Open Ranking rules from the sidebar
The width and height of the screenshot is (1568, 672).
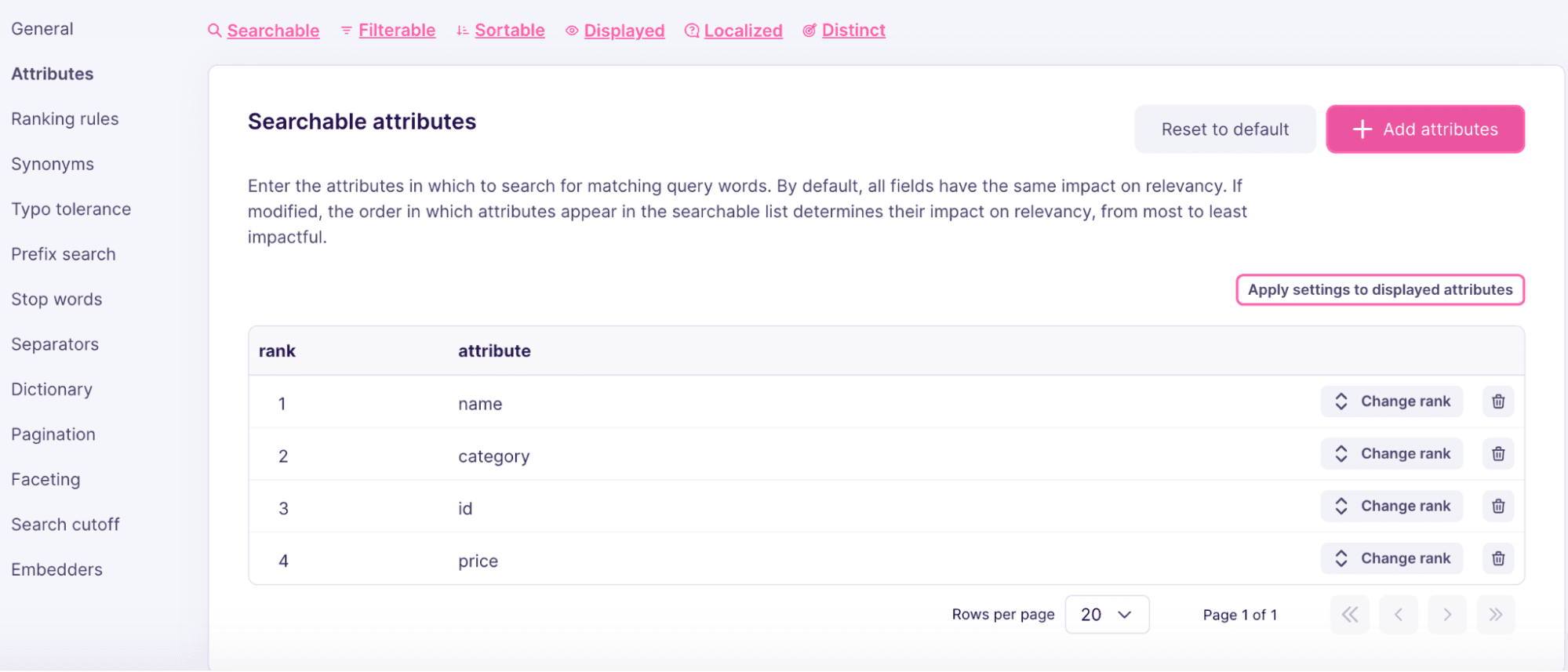coord(65,118)
